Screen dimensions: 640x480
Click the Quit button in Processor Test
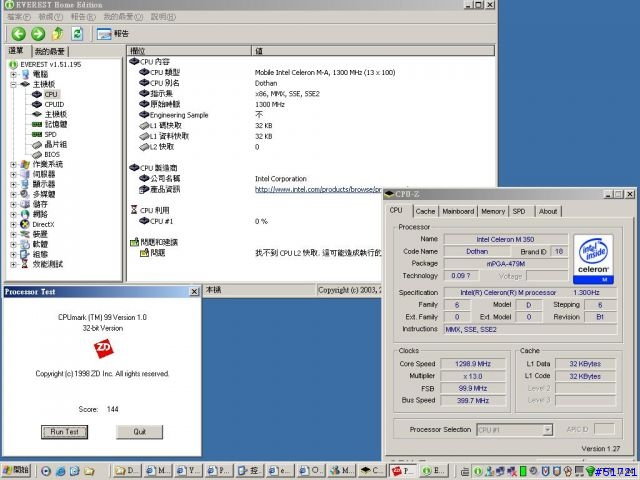tap(140, 431)
